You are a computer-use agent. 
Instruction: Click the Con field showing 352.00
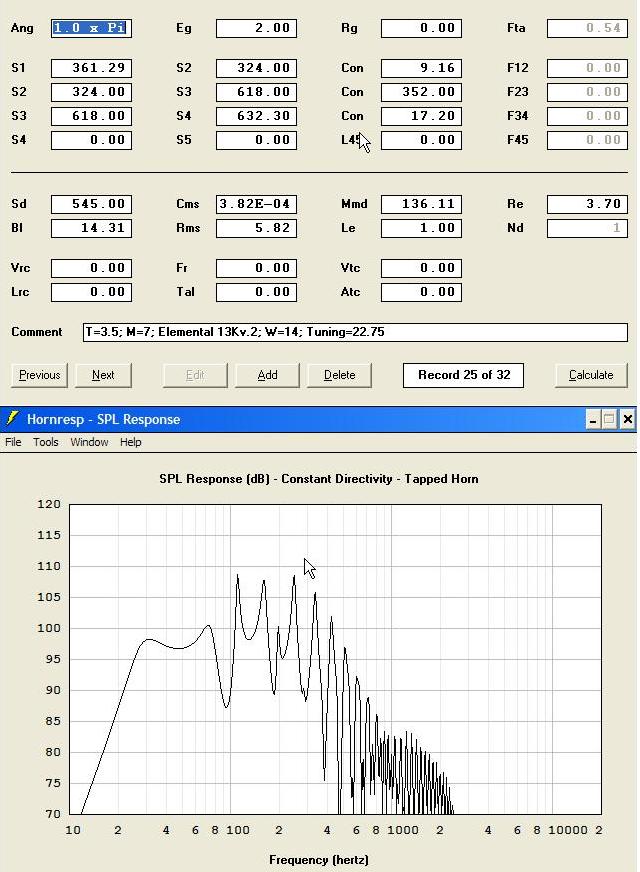(x=421, y=92)
